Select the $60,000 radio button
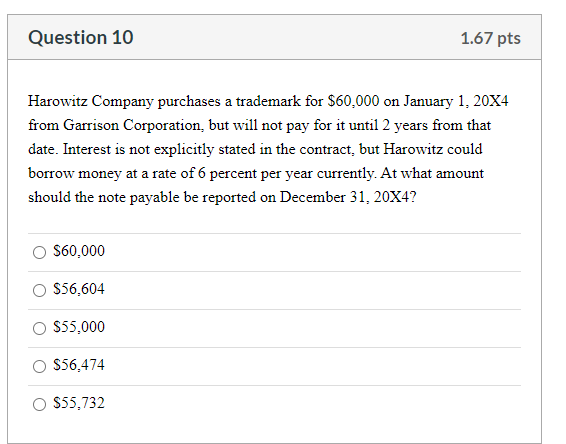The height and width of the screenshot is (444, 566). pyautogui.click(x=39, y=252)
